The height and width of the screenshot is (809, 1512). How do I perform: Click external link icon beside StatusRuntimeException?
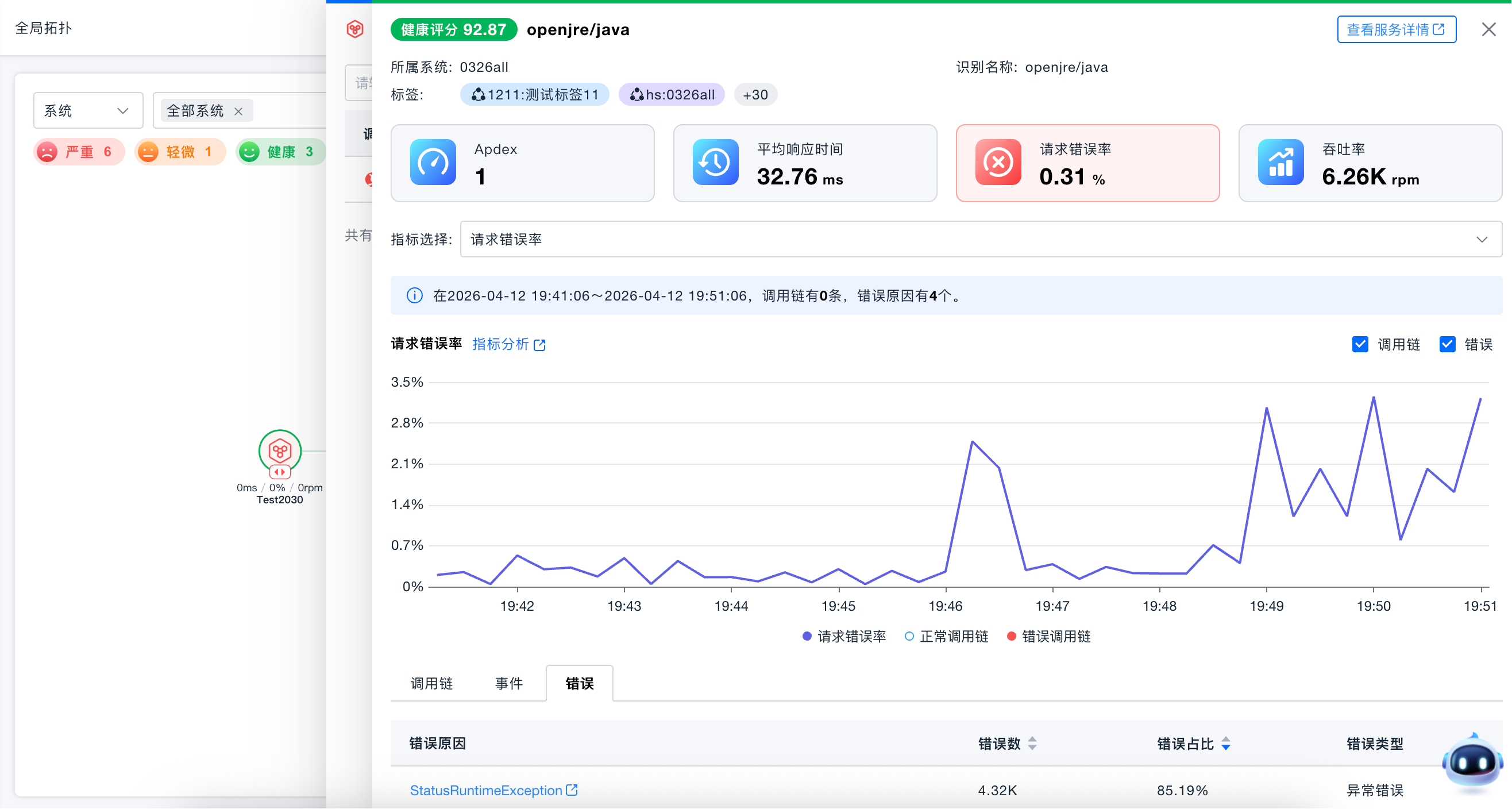pyautogui.click(x=572, y=790)
